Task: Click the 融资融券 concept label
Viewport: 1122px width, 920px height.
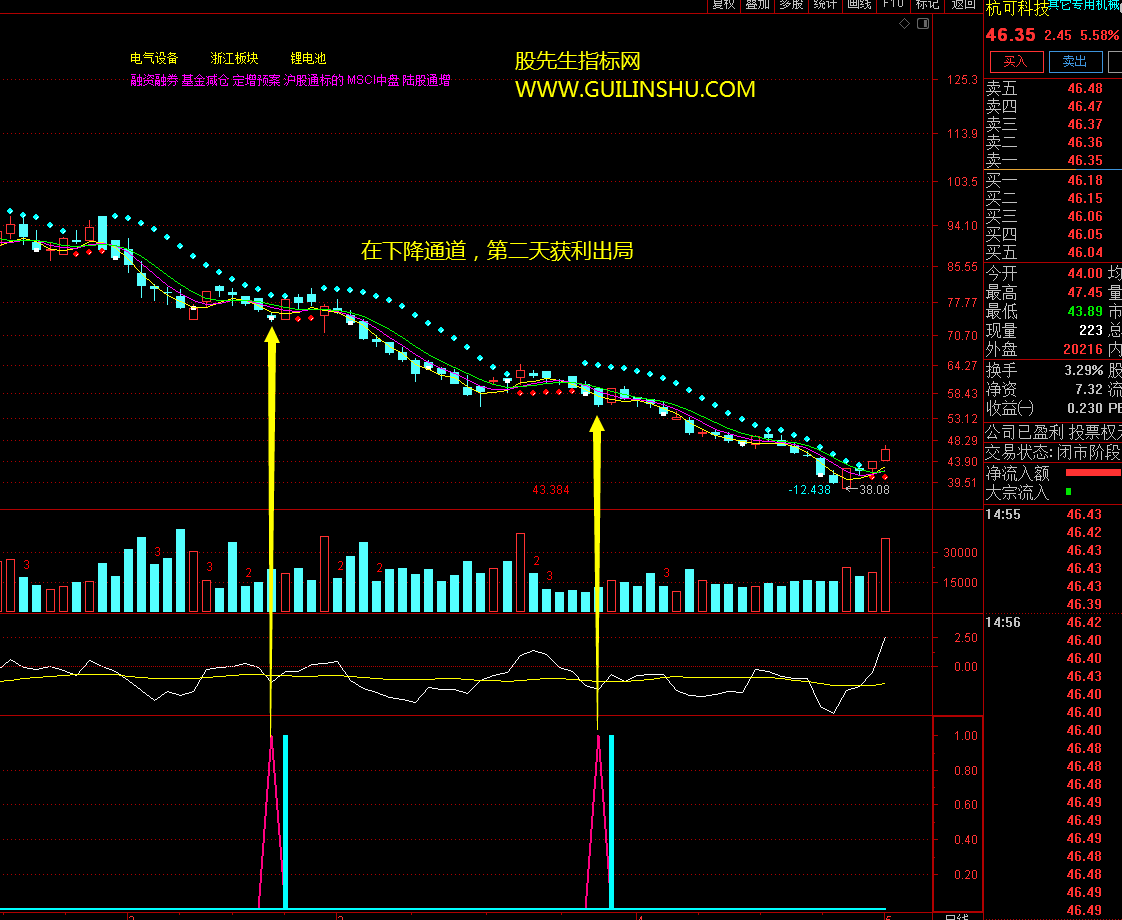Action: [x=154, y=81]
